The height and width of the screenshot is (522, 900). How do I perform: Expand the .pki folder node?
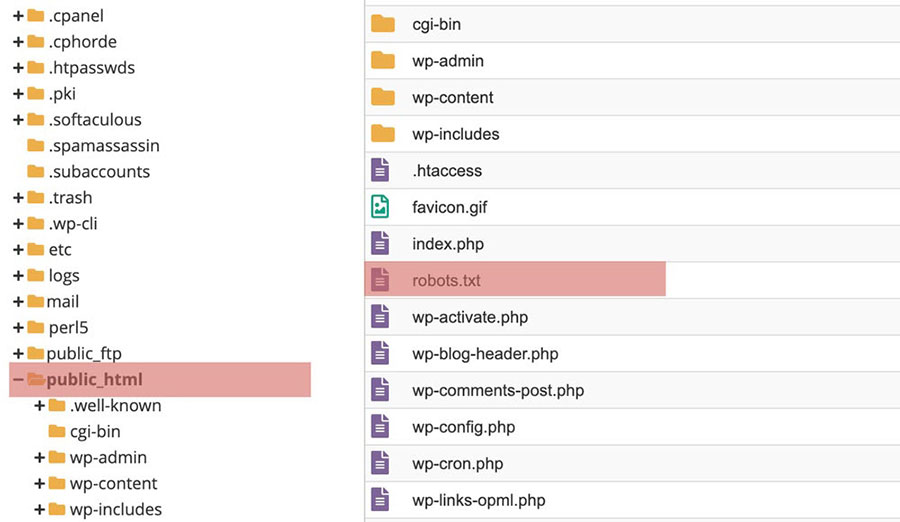18,94
